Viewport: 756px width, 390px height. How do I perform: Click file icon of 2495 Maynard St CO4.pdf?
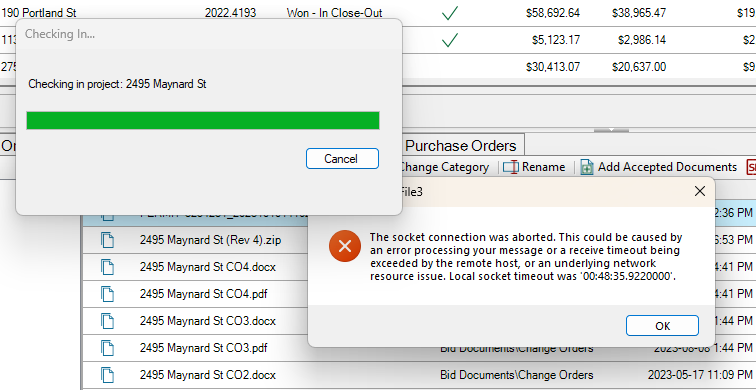(108, 294)
